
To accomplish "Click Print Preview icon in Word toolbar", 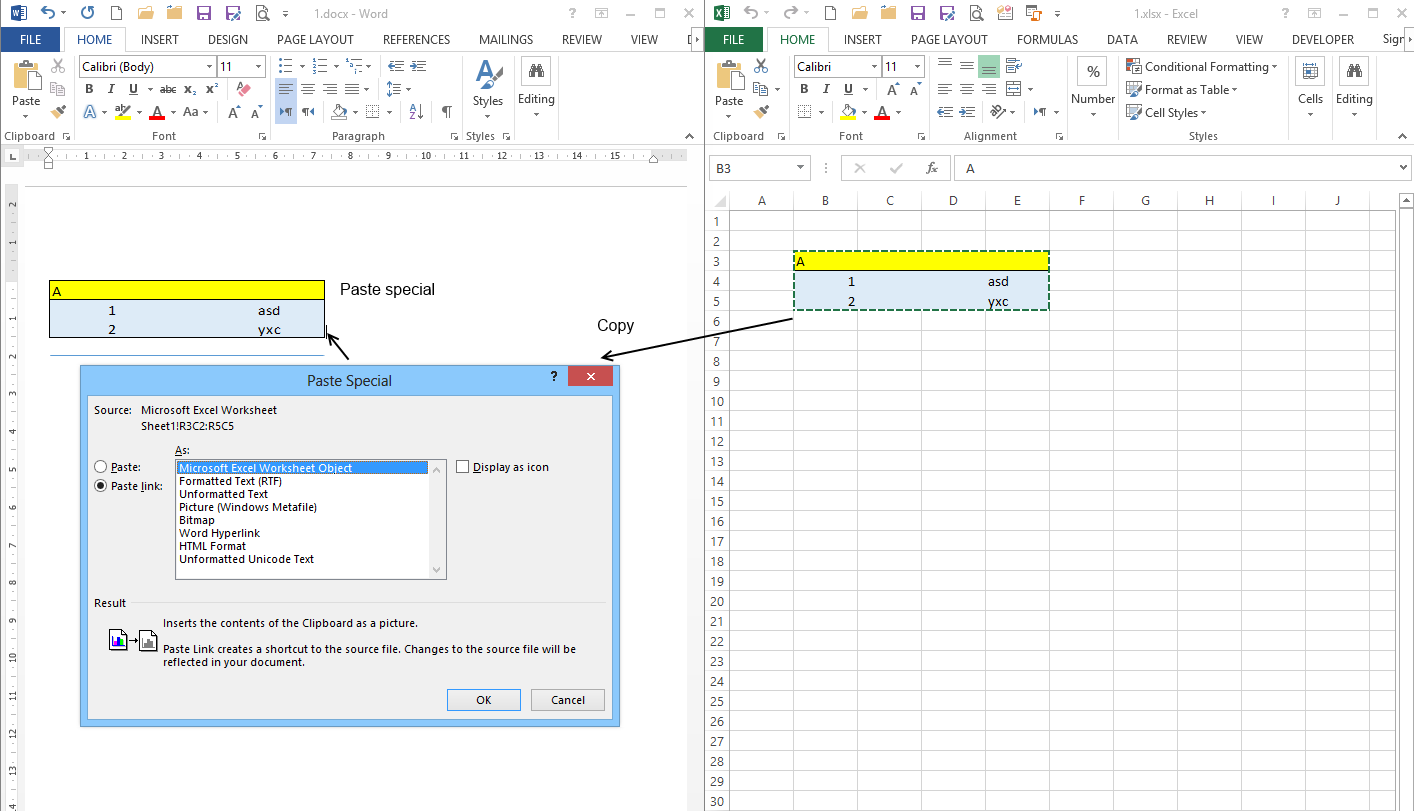I will 262,14.
